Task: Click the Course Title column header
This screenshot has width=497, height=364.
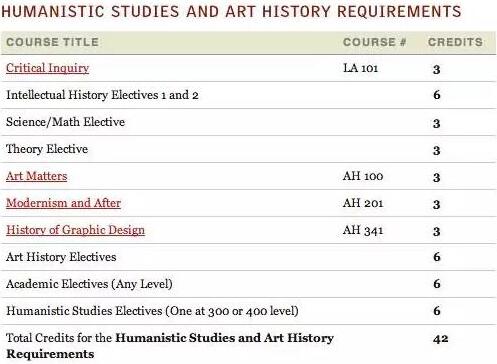Action: point(53,42)
